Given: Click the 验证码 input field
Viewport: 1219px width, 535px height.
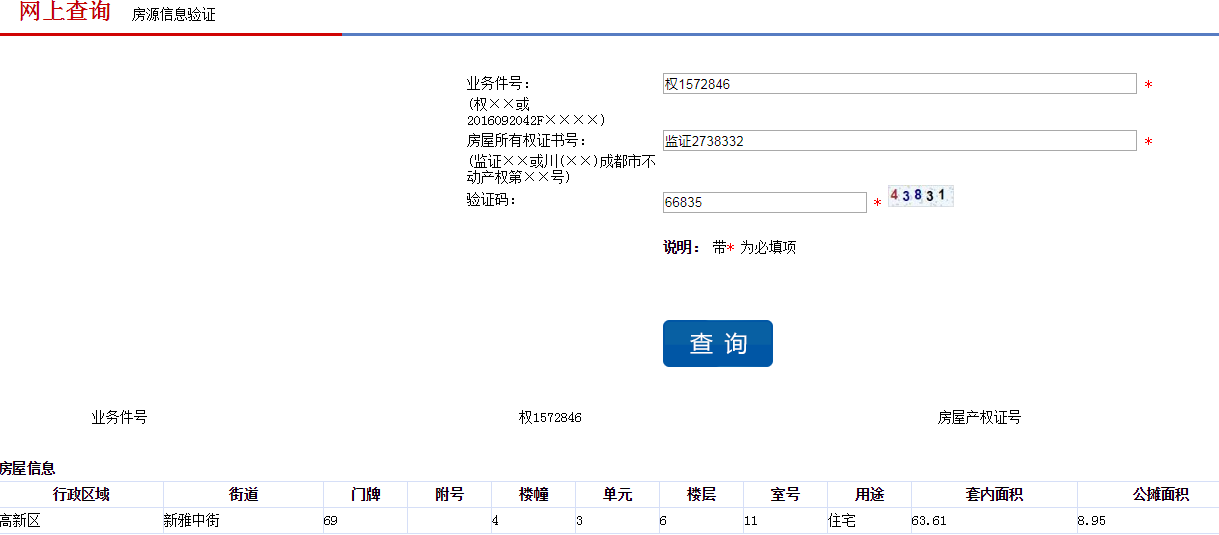Looking at the screenshot, I should click(764, 202).
